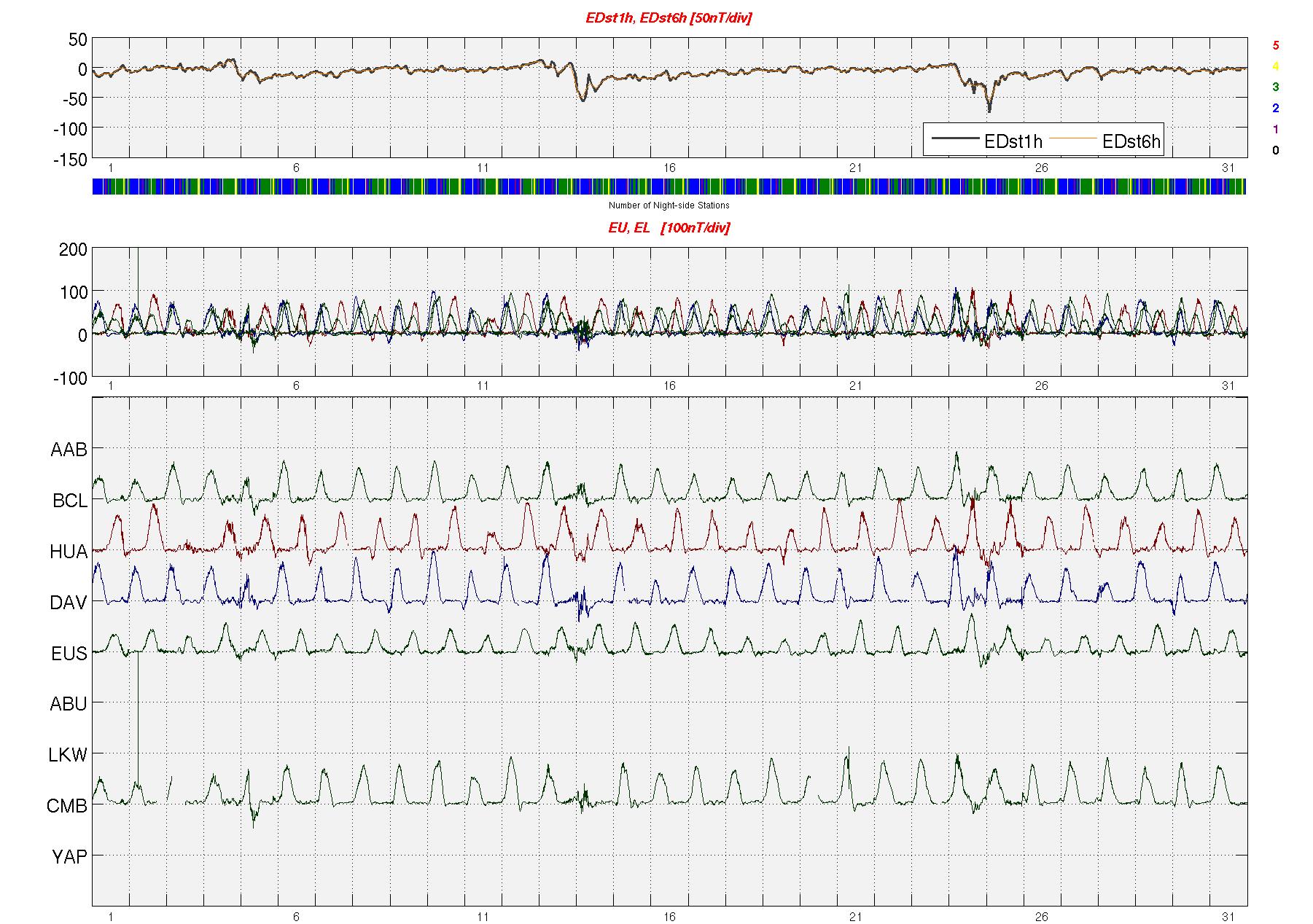Image resolution: width=1313 pixels, height=924 pixels.
Task: Click the green "3" station-count legend number
Action: [x=1275, y=87]
